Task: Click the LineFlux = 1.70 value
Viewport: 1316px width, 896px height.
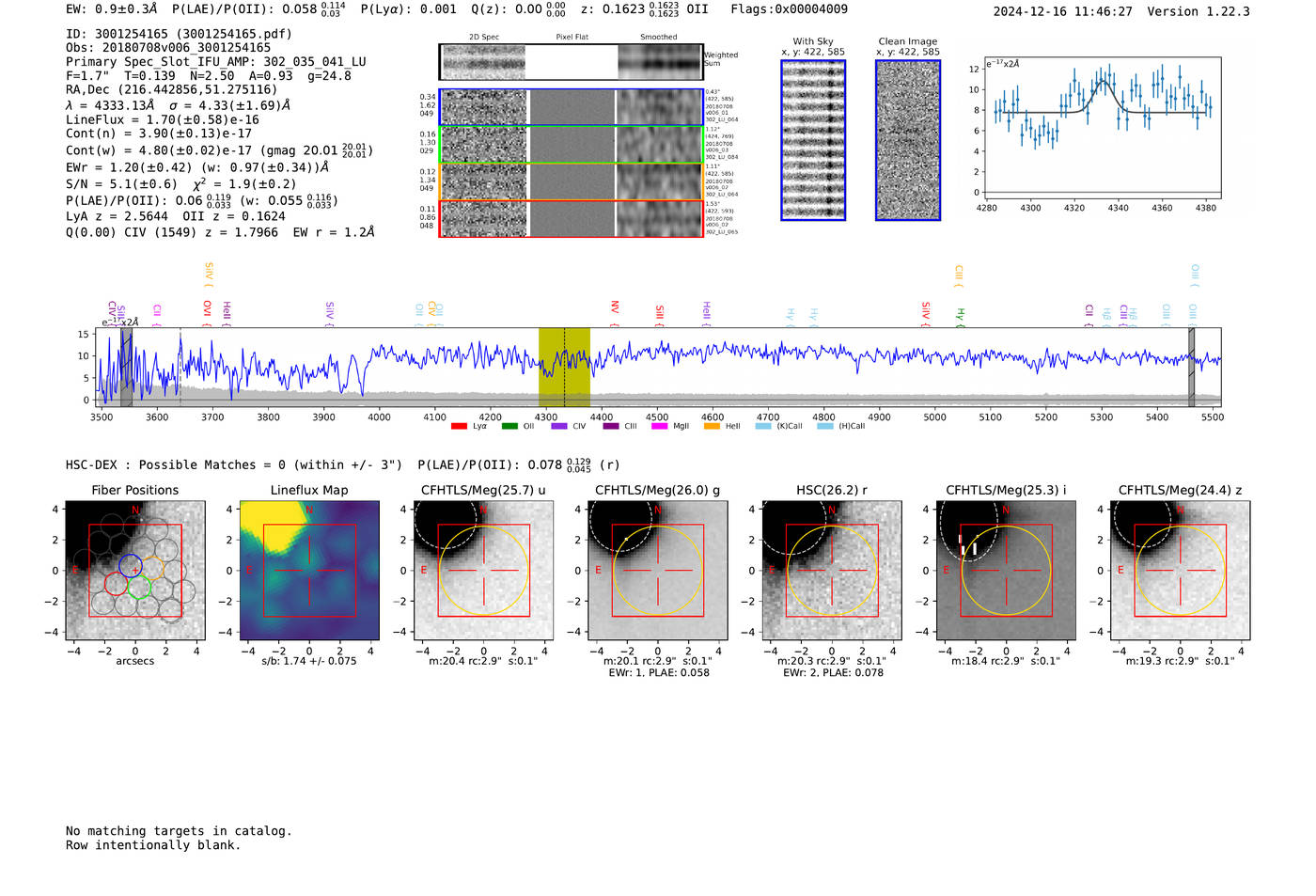Action: pyautogui.click(x=163, y=120)
